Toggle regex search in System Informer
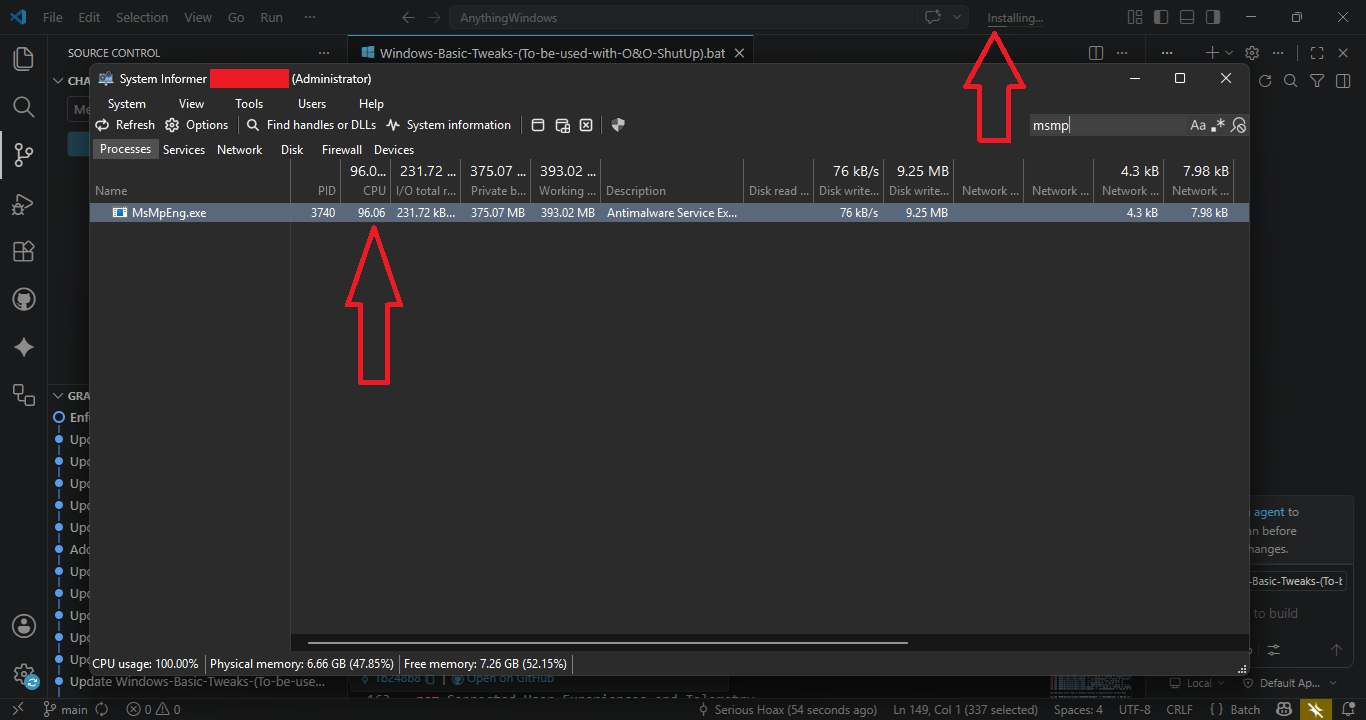This screenshot has width=1366, height=720. (1218, 125)
